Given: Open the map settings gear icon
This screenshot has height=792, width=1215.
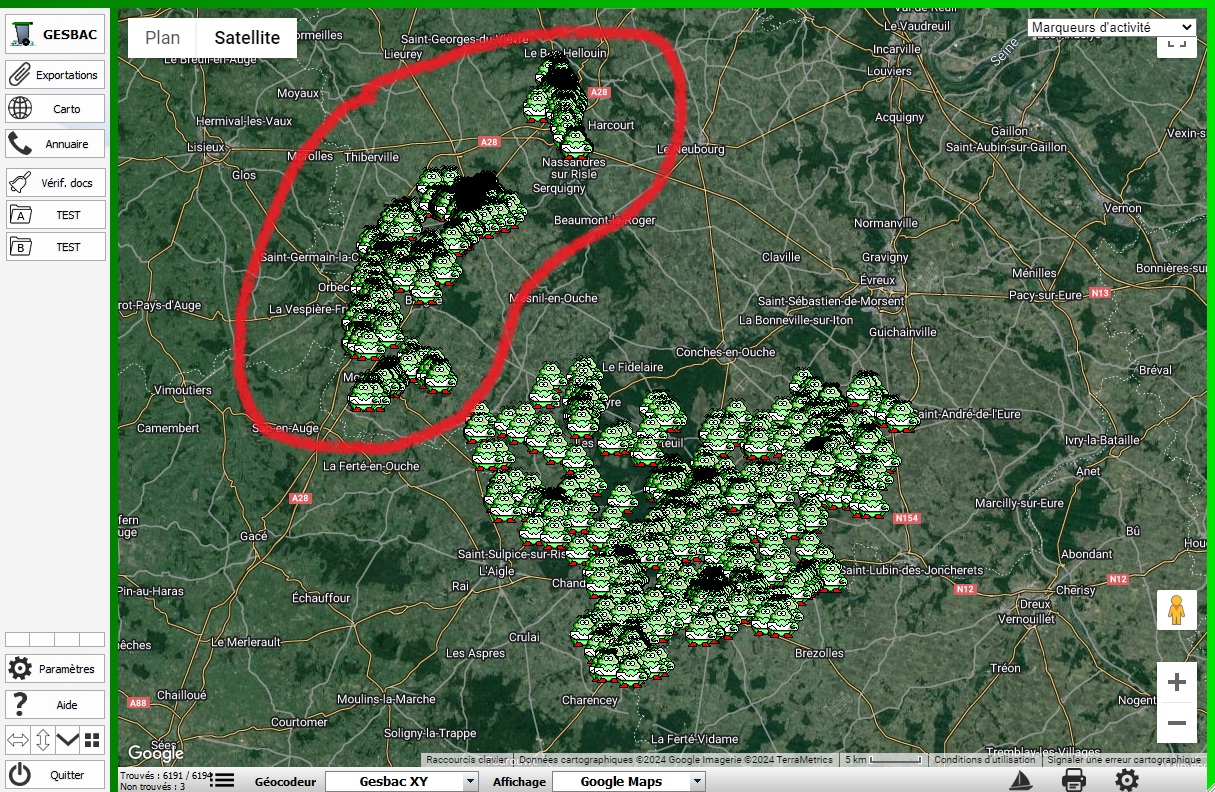Looking at the screenshot, I should tap(1127, 781).
